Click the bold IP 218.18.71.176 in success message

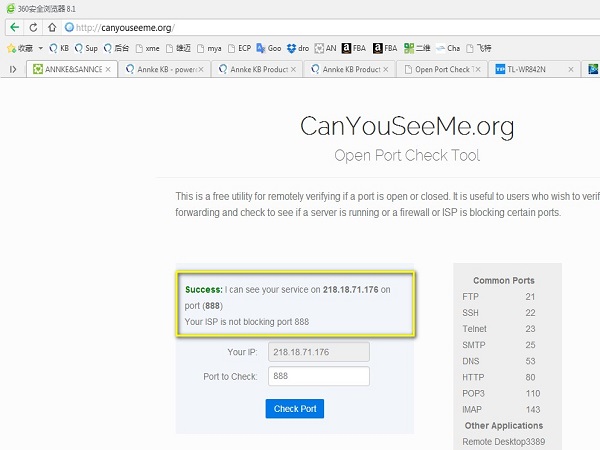coord(351,290)
